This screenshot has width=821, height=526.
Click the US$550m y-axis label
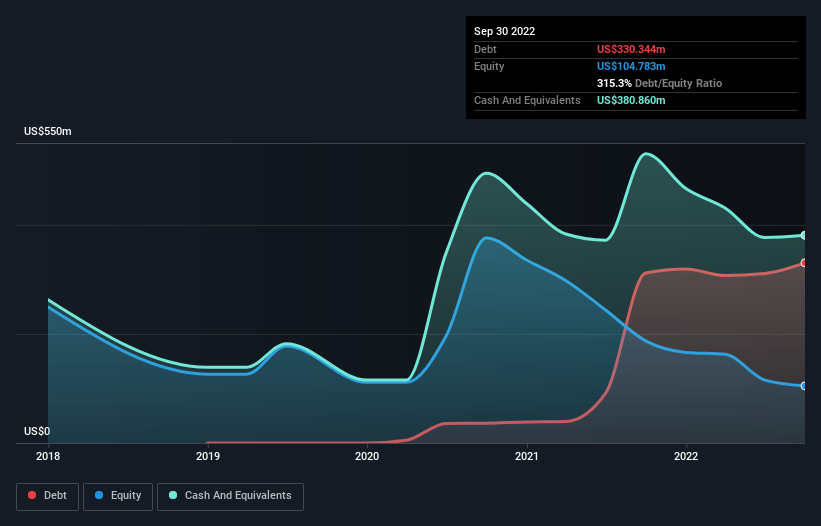pyautogui.click(x=48, y=131)
